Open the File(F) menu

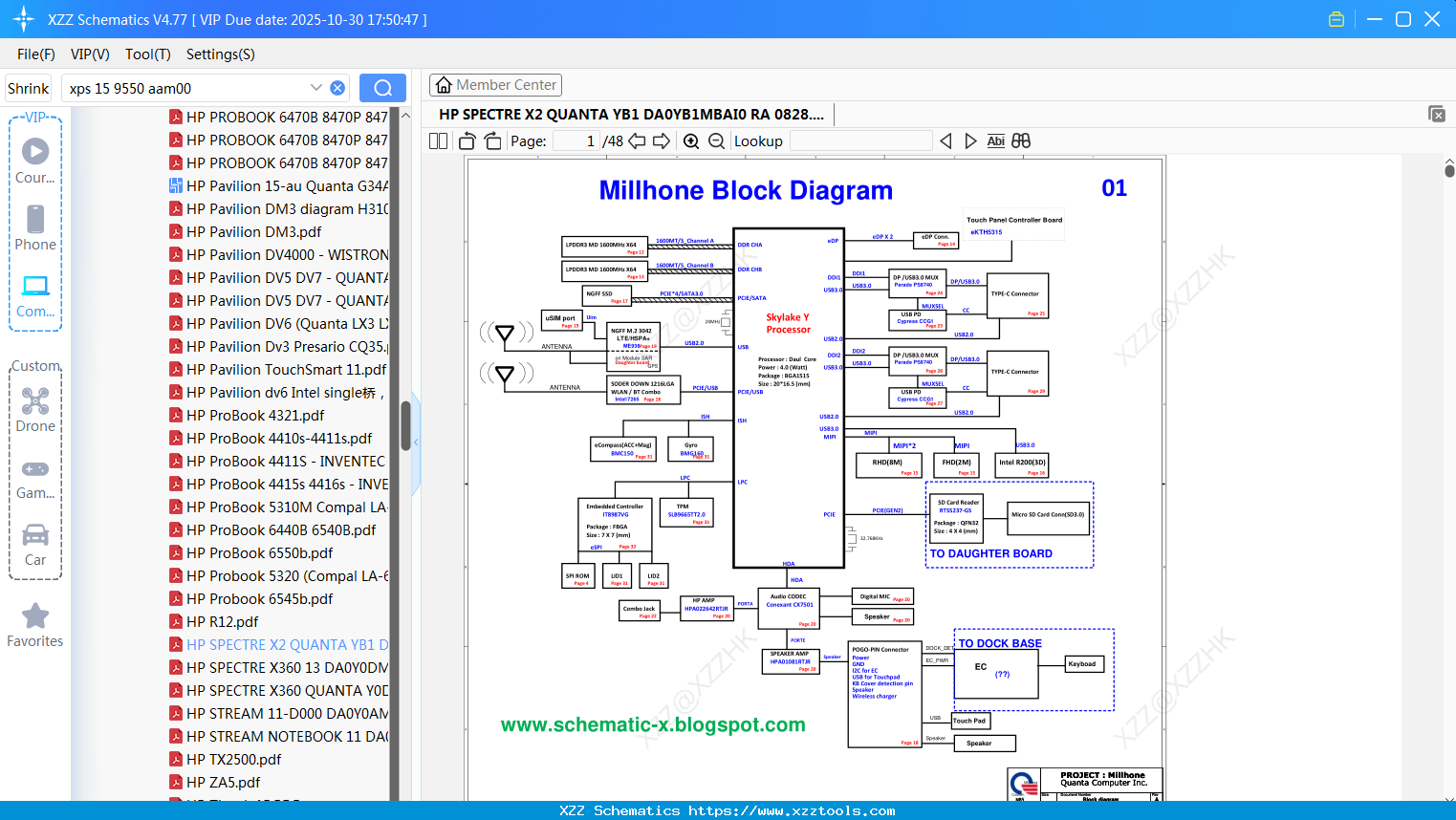(36, 54)
